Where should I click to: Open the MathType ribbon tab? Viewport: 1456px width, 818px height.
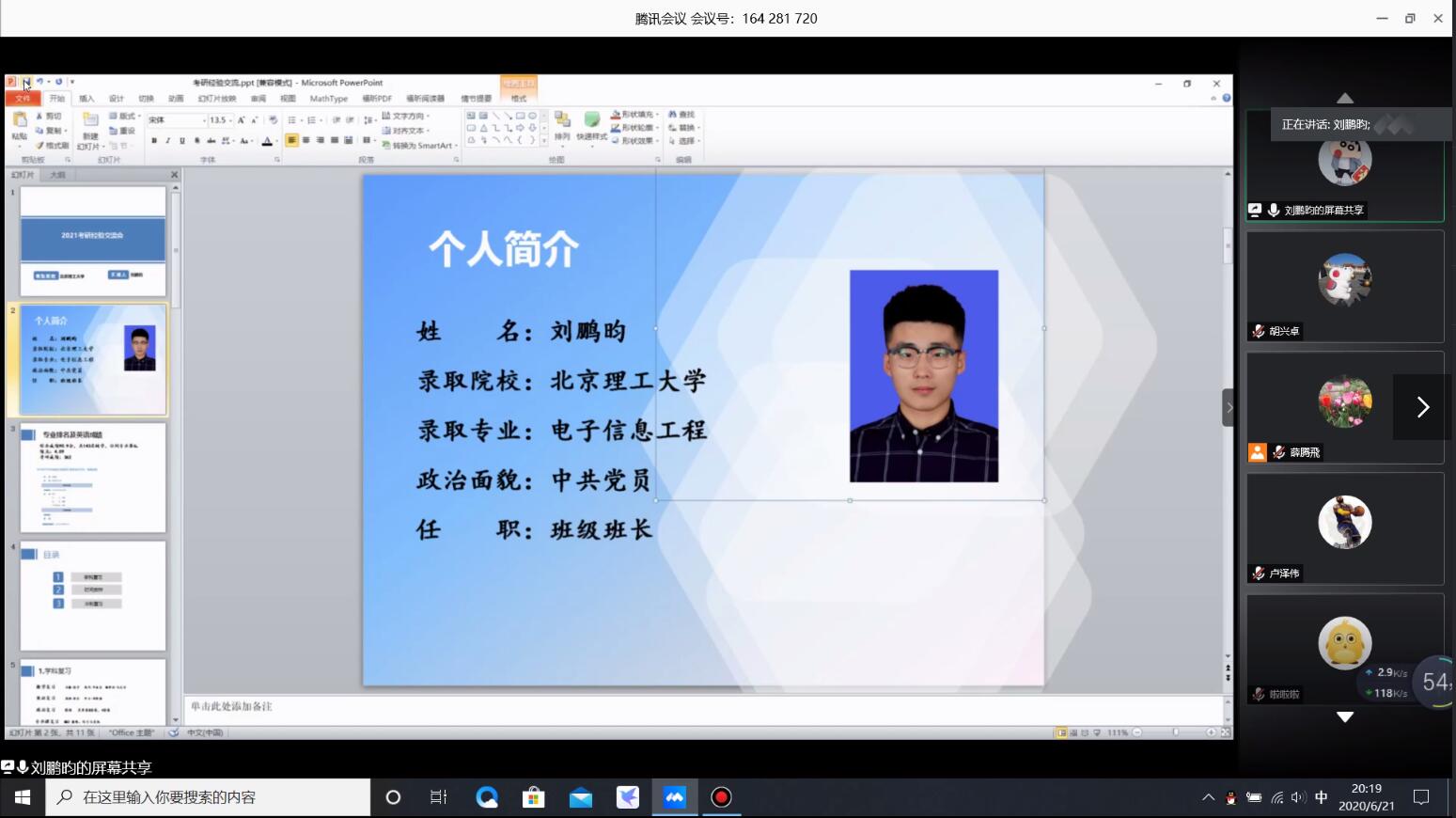328,99
